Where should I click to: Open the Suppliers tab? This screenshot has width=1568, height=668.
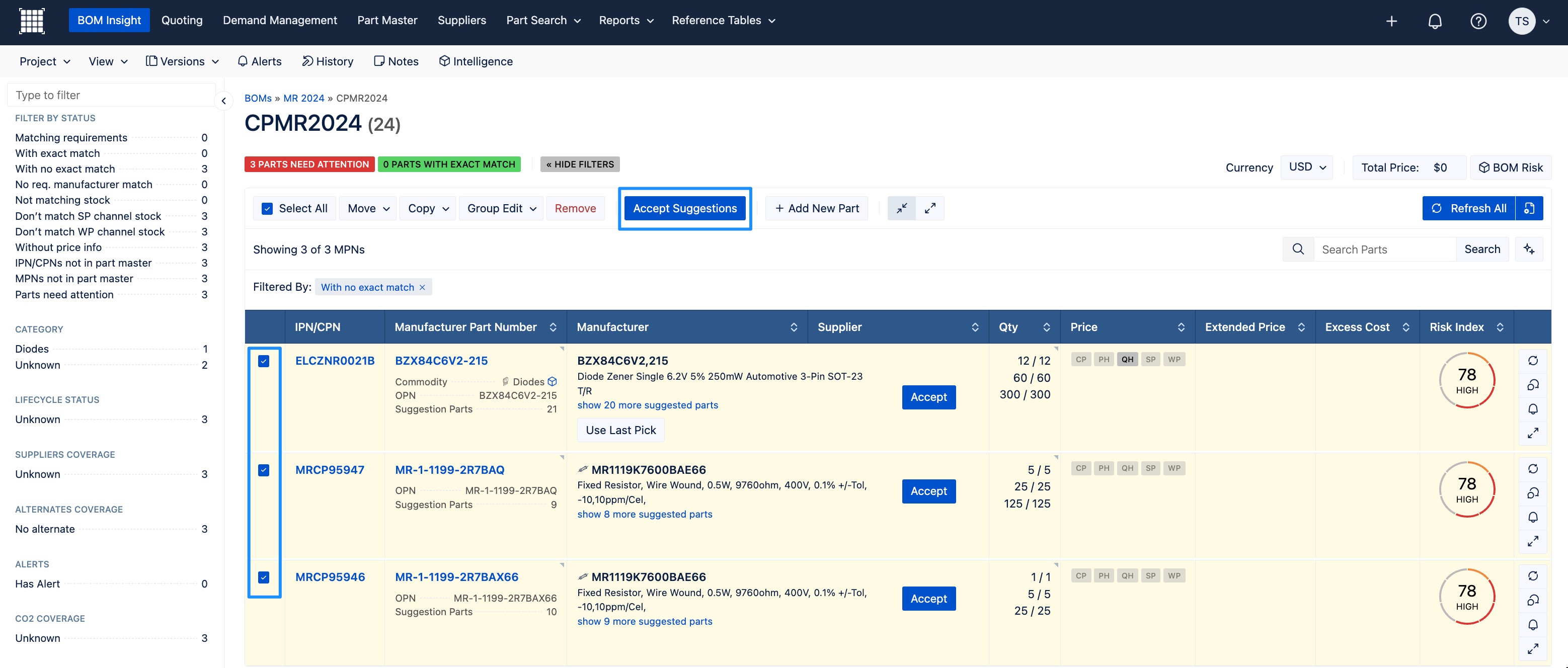pyautogui.click(x=461, y=21)
